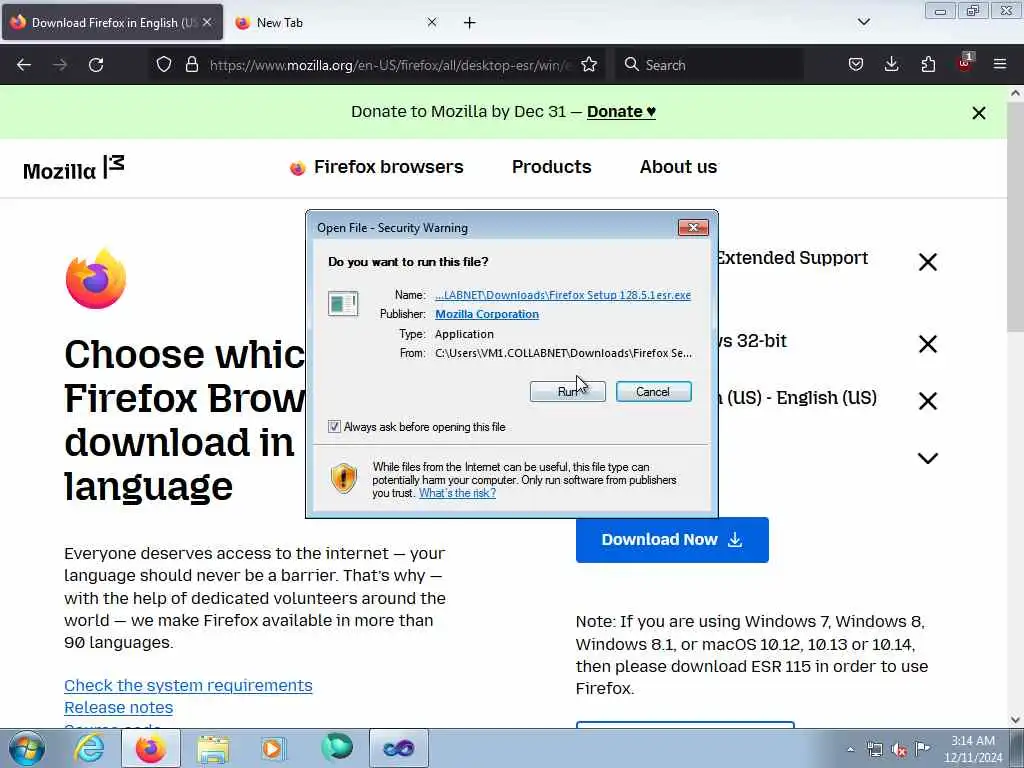This screenshot has width=1024, height=768.
Task: Click the large Firefox logo on page
Action: (95, 279)
